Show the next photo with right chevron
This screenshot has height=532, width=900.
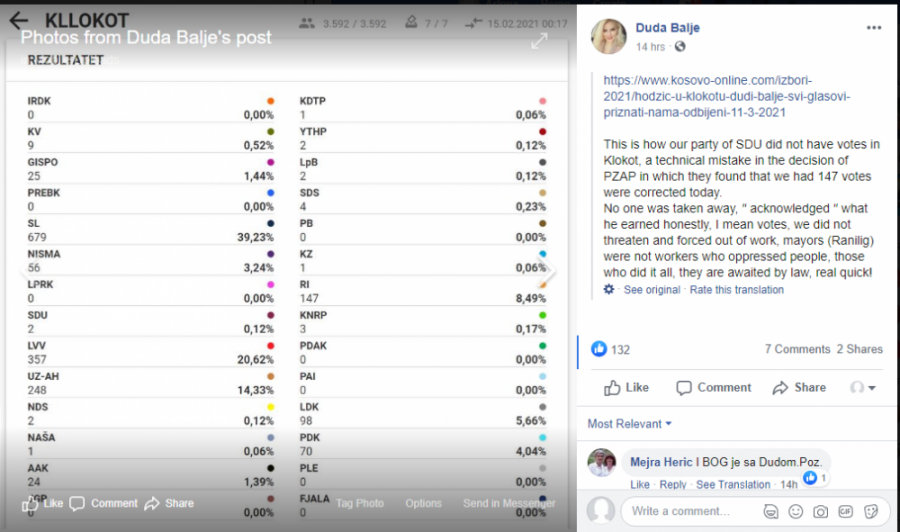click(548, 269)
